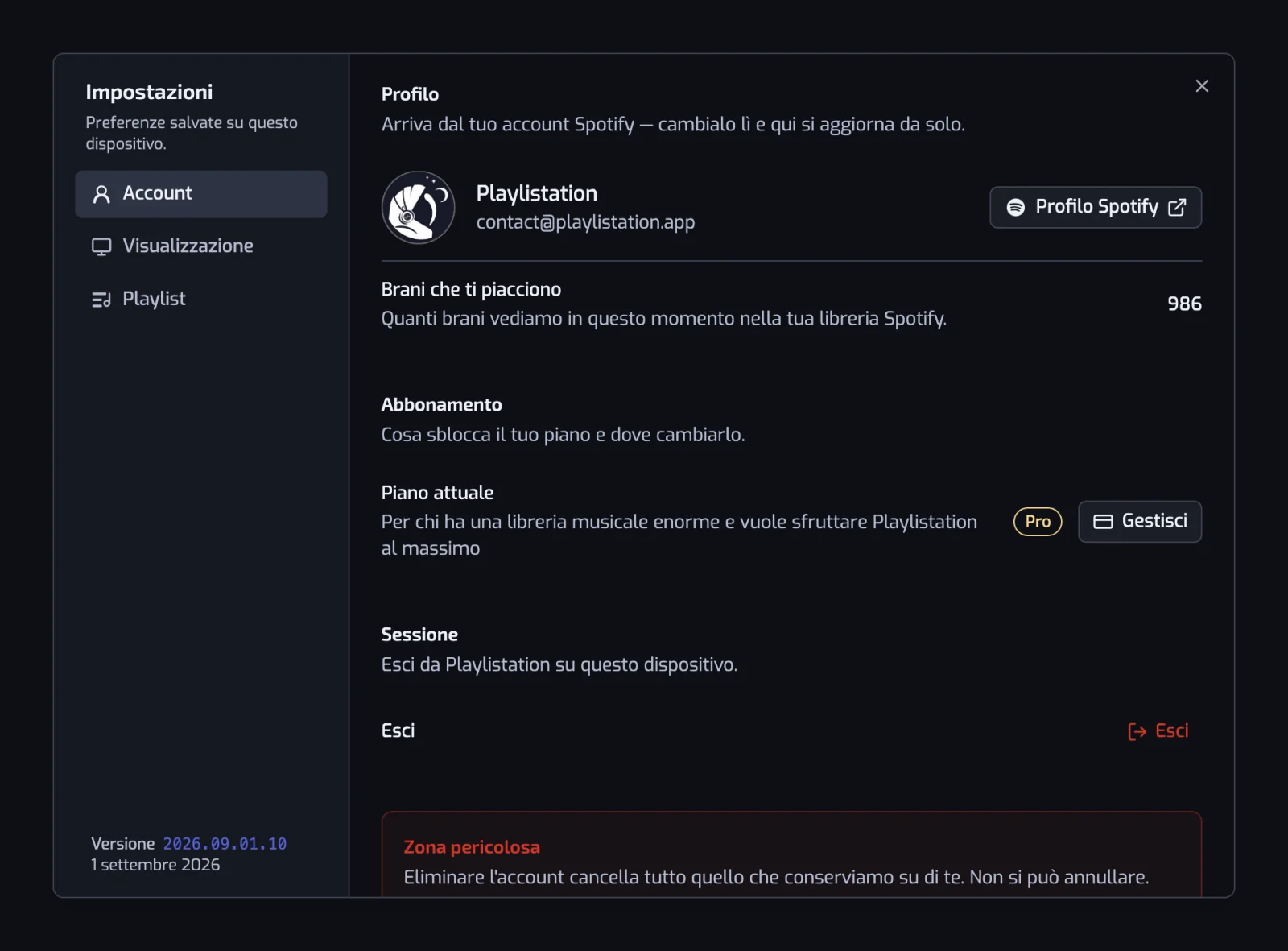Image resolution: width=1288 pixels, height=951 pixels.
Task: Click the red Esci logout button
Action: [1158, 731]
